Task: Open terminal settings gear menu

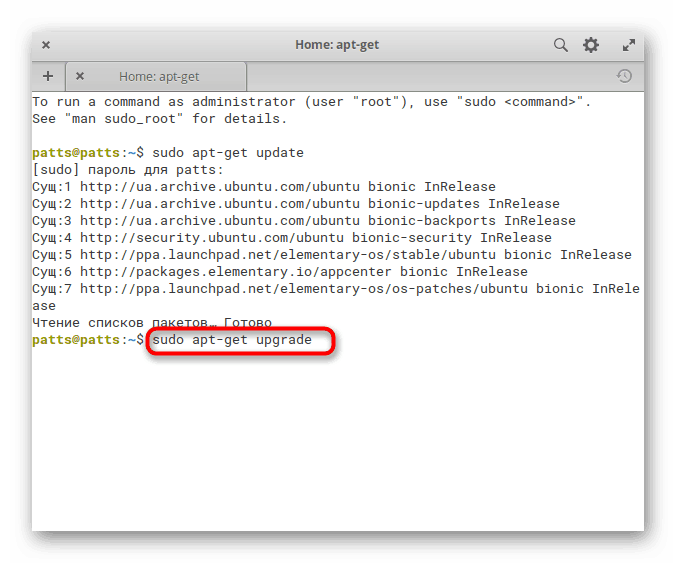Action: 591,45
